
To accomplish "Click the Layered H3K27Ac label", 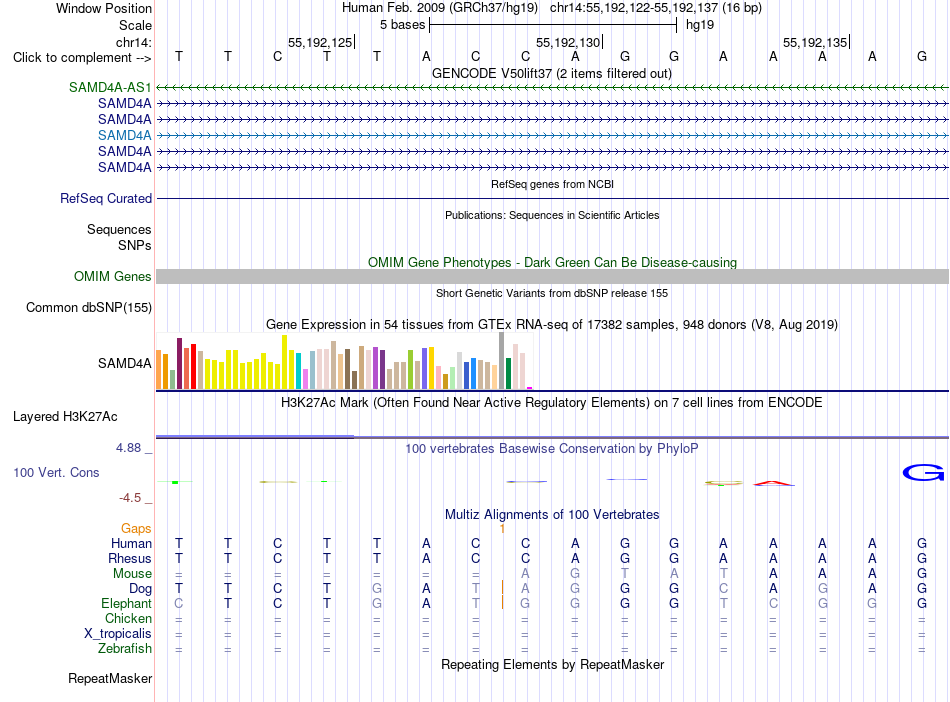I will [65, 416].
